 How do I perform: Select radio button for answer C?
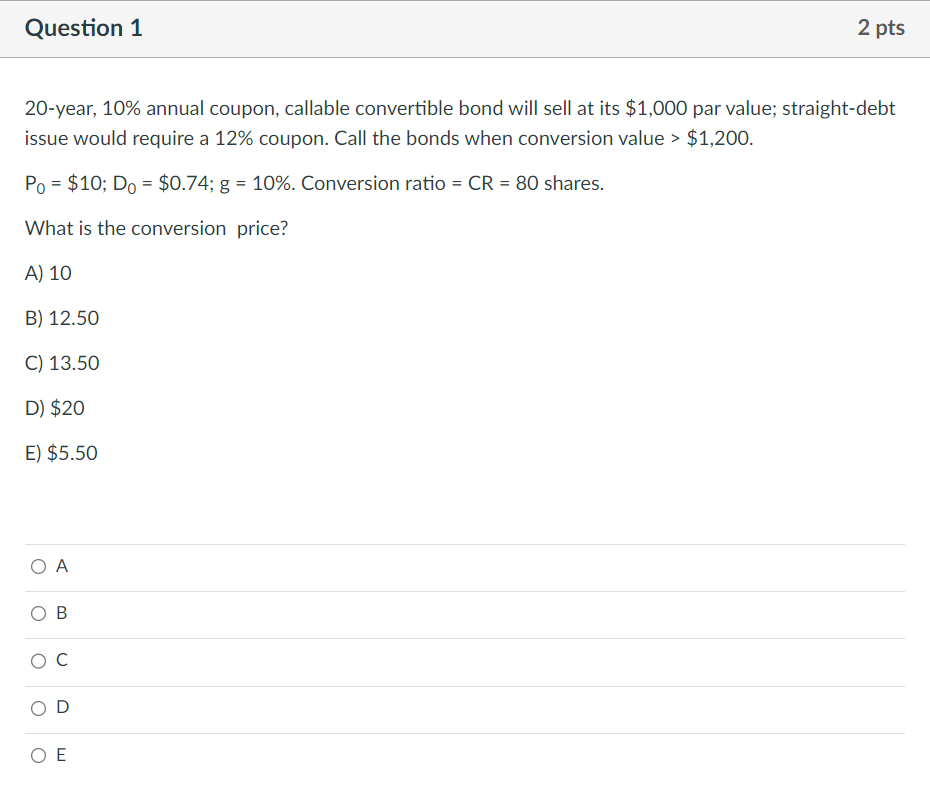click(37, 660)
